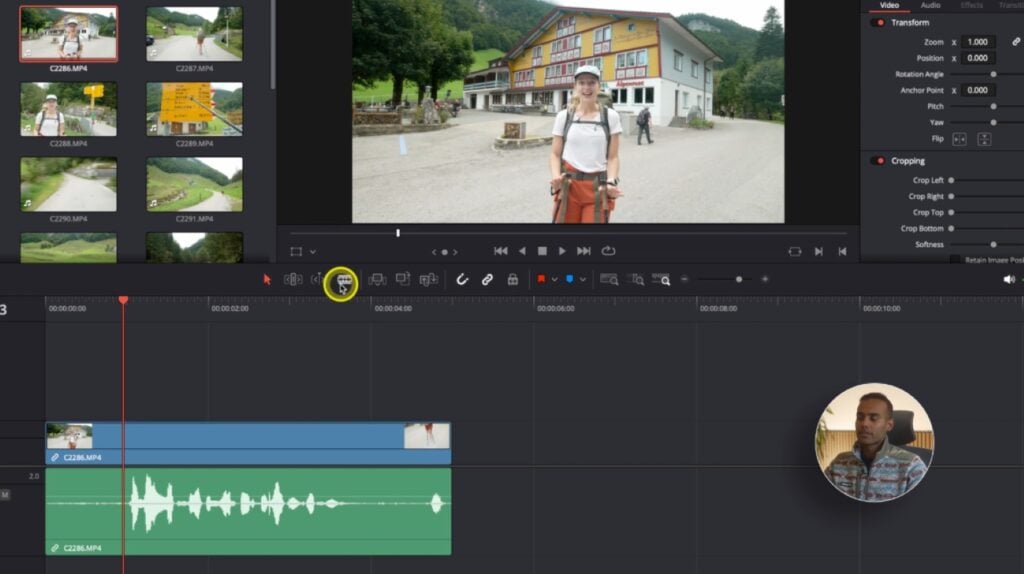Open the blue marker color dropdown
The image size is (1024, 574).
tap(583, 280)
